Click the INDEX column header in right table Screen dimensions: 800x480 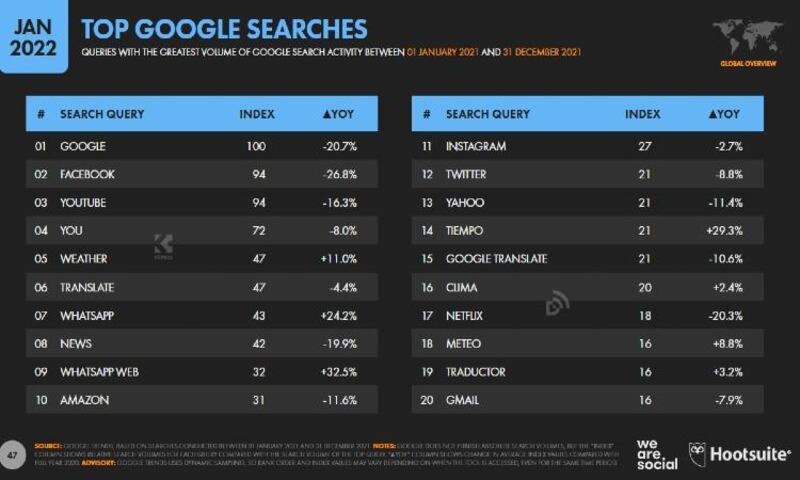(643, 114)
